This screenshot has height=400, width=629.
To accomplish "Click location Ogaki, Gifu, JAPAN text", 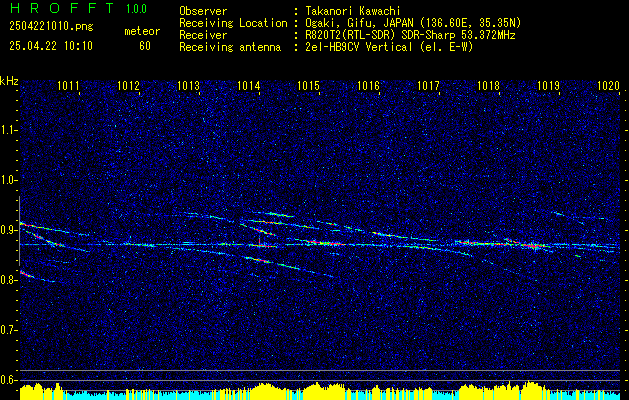I will click(x=413, y=23).
